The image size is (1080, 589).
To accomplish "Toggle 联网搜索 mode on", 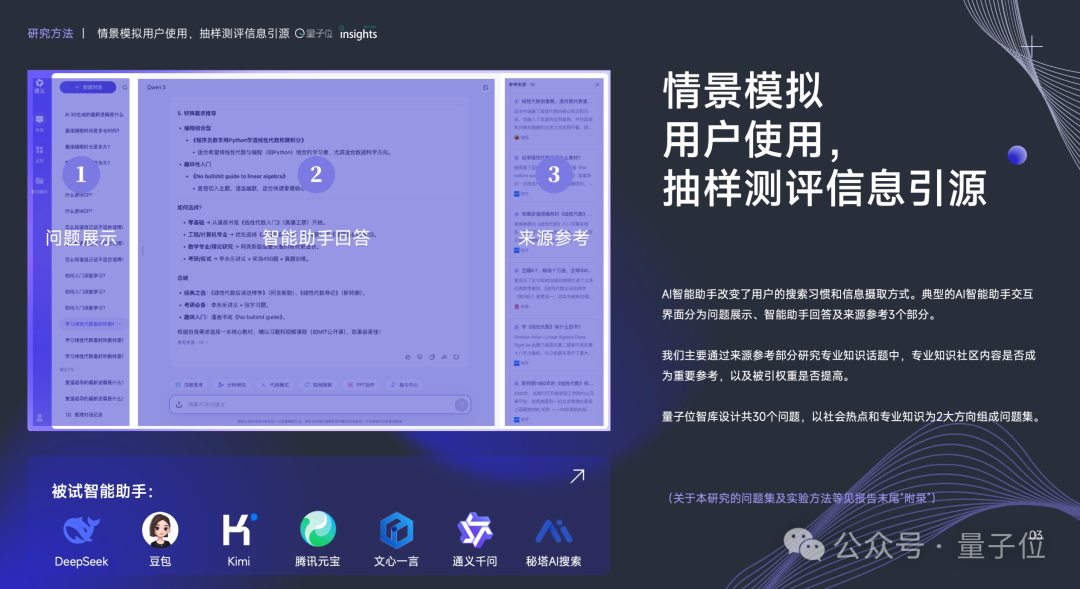I will coord(320,385).
